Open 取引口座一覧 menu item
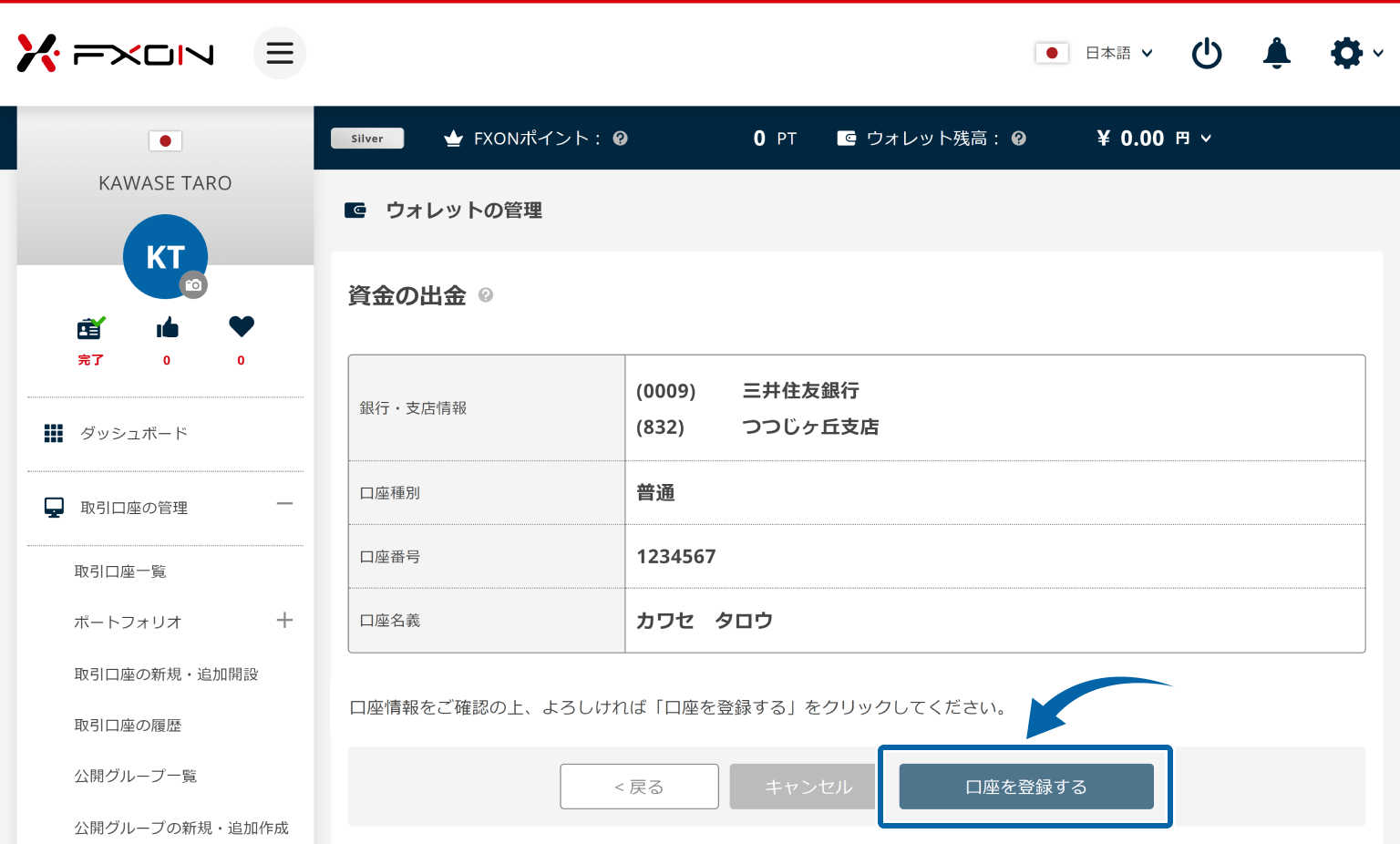Screen dimensions: 1400x844 pyautogui.click(x=120, y=571)
